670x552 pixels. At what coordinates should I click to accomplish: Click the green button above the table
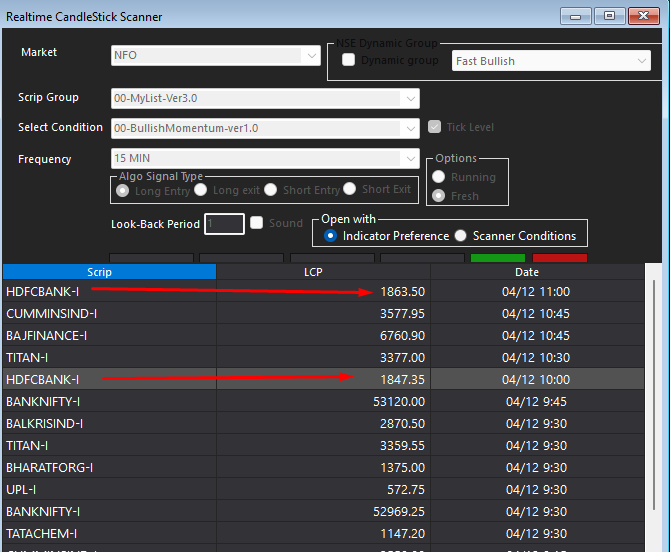click(498, 258)
